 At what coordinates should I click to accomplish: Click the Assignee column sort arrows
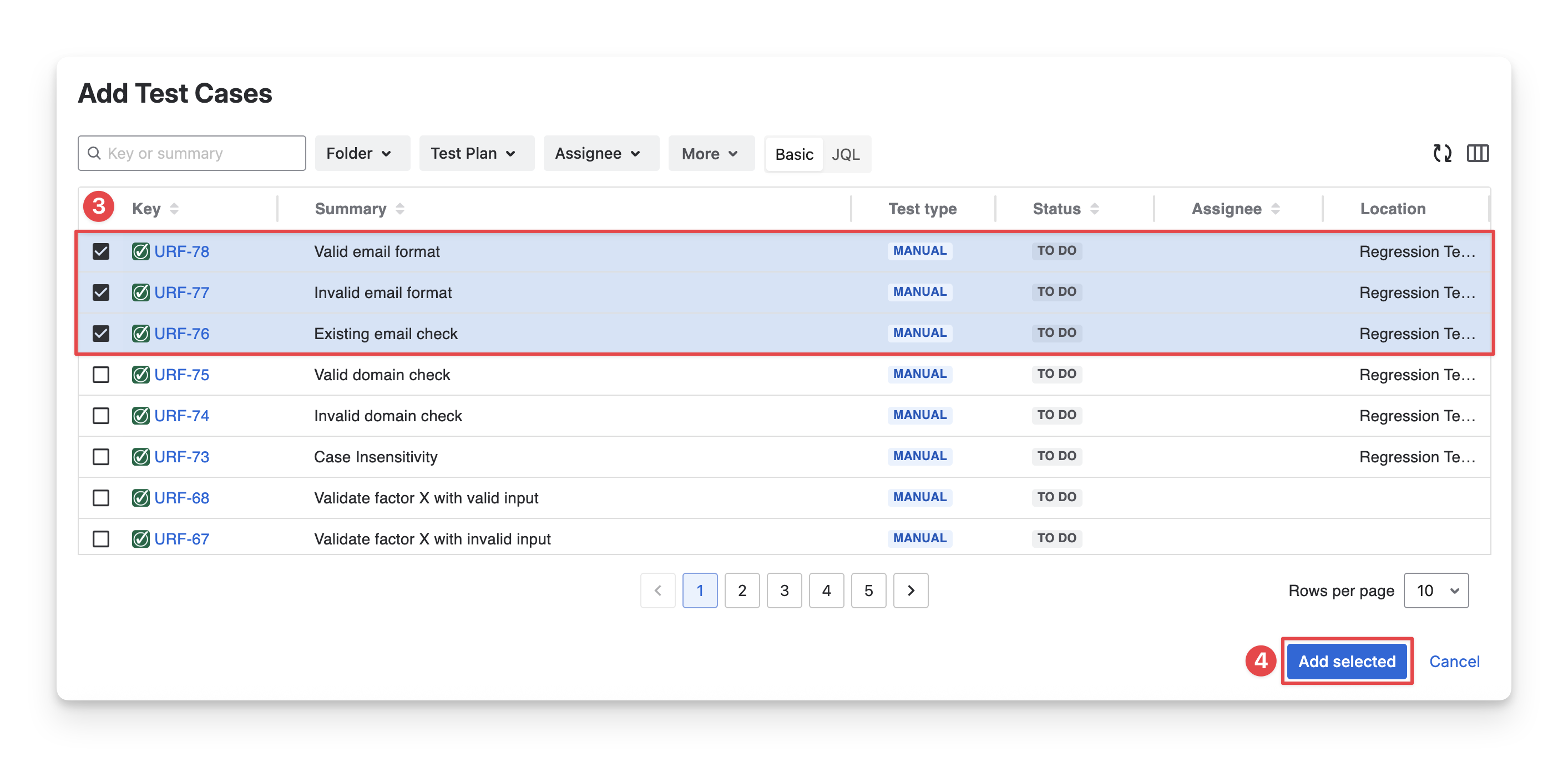tap(1275, 209)
